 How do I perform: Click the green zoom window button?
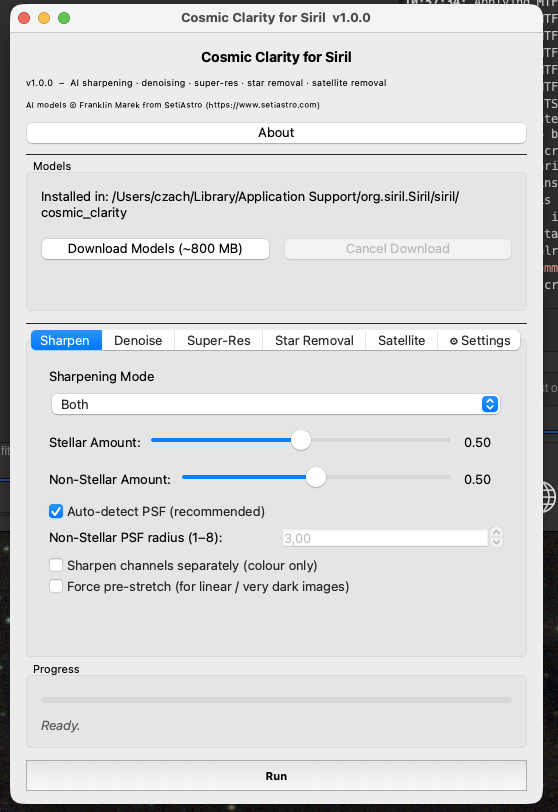64,18
